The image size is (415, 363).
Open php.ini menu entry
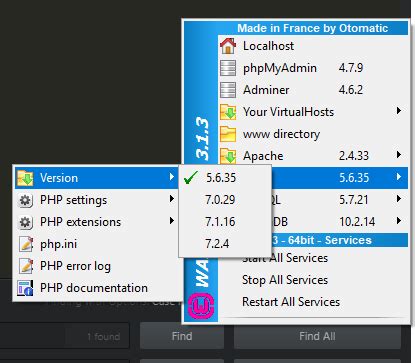point(97,244)
